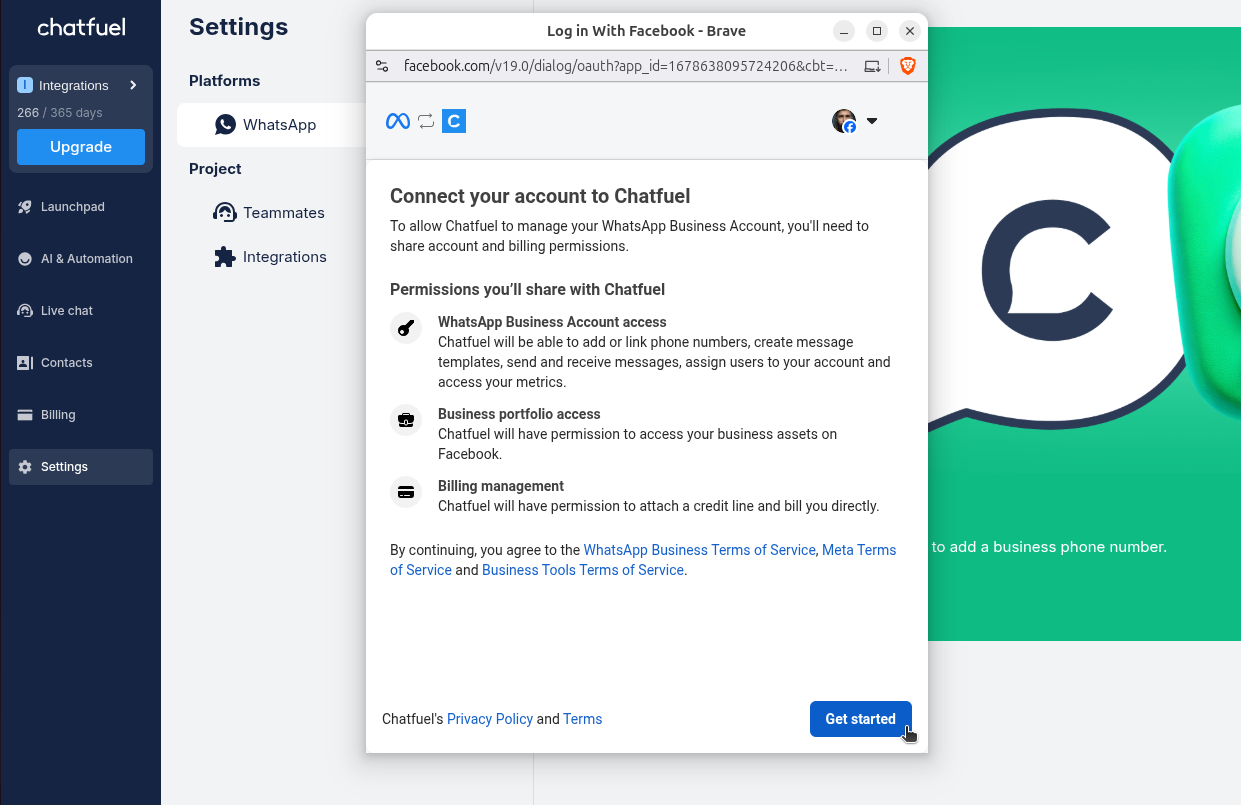Click the Chatfuel logo in sidebar
This screenshot has height=805, width=1241.
tap(81, 28)
